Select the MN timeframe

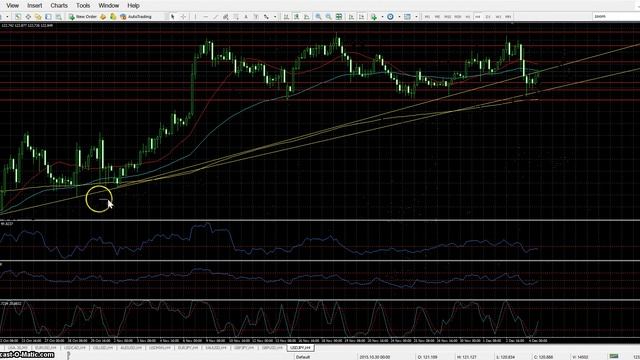[x=508, y=17]
